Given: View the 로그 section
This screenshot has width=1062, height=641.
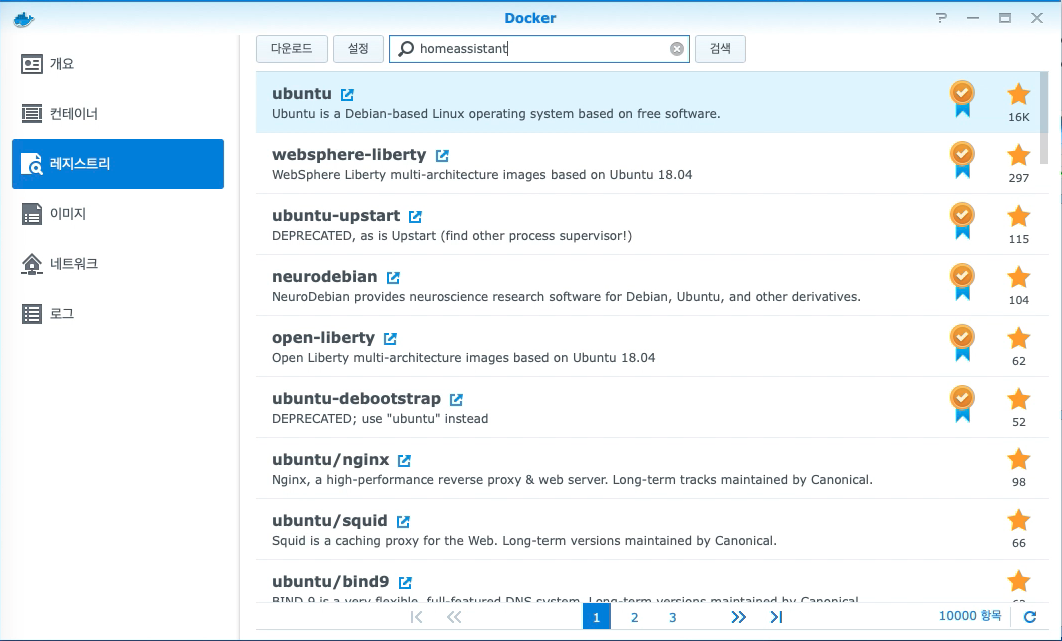Looking at the screenshot, I should point(118,314).
